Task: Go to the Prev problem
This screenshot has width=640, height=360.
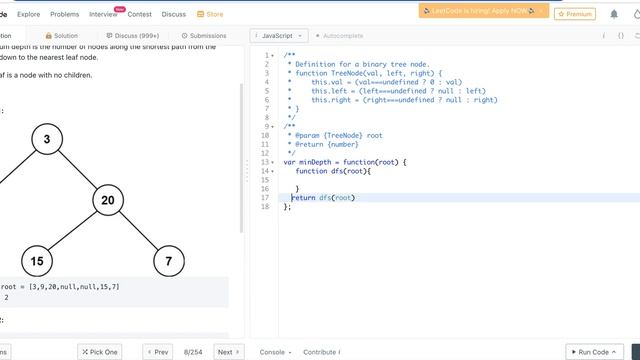Action: pyautogui.click(x=158, y=352)
